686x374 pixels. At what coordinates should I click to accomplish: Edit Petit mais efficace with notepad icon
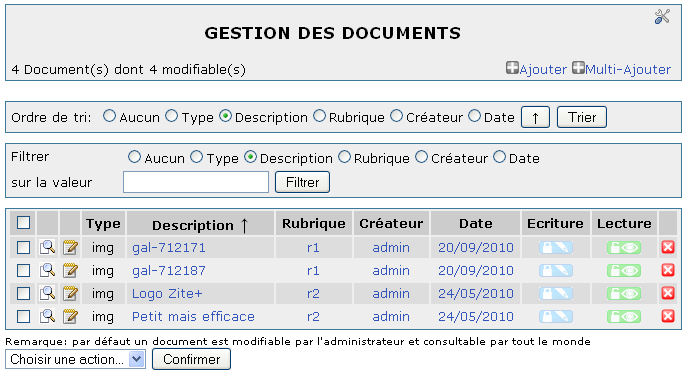(x=70, y=316)
